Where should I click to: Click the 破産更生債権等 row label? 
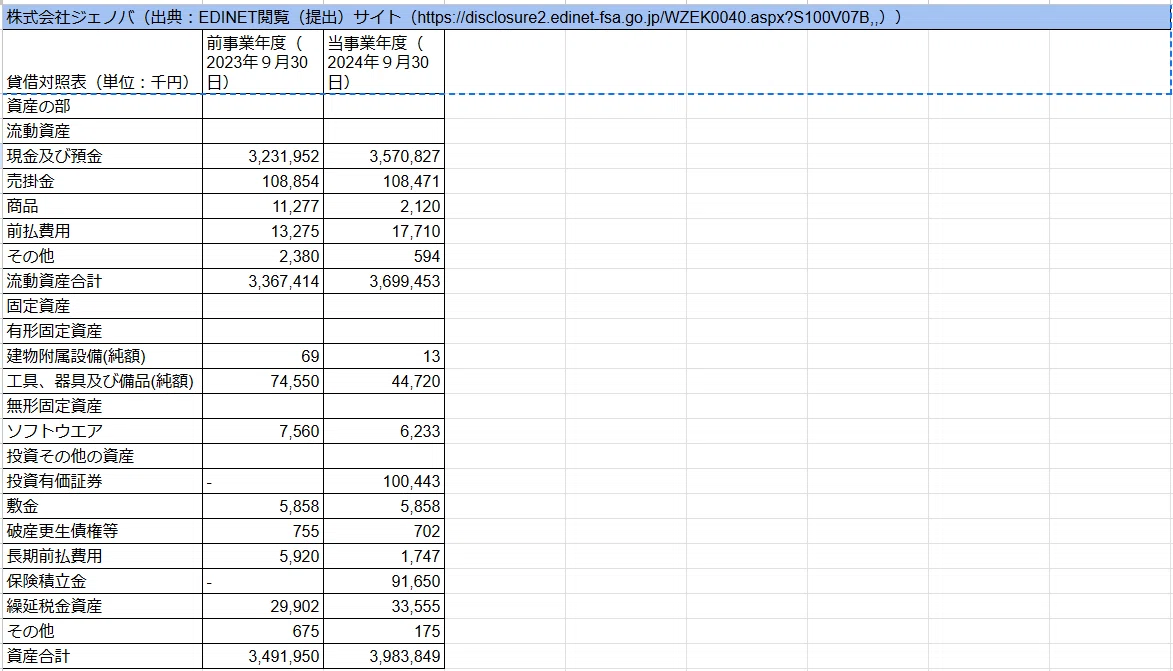tap(102, 532)
